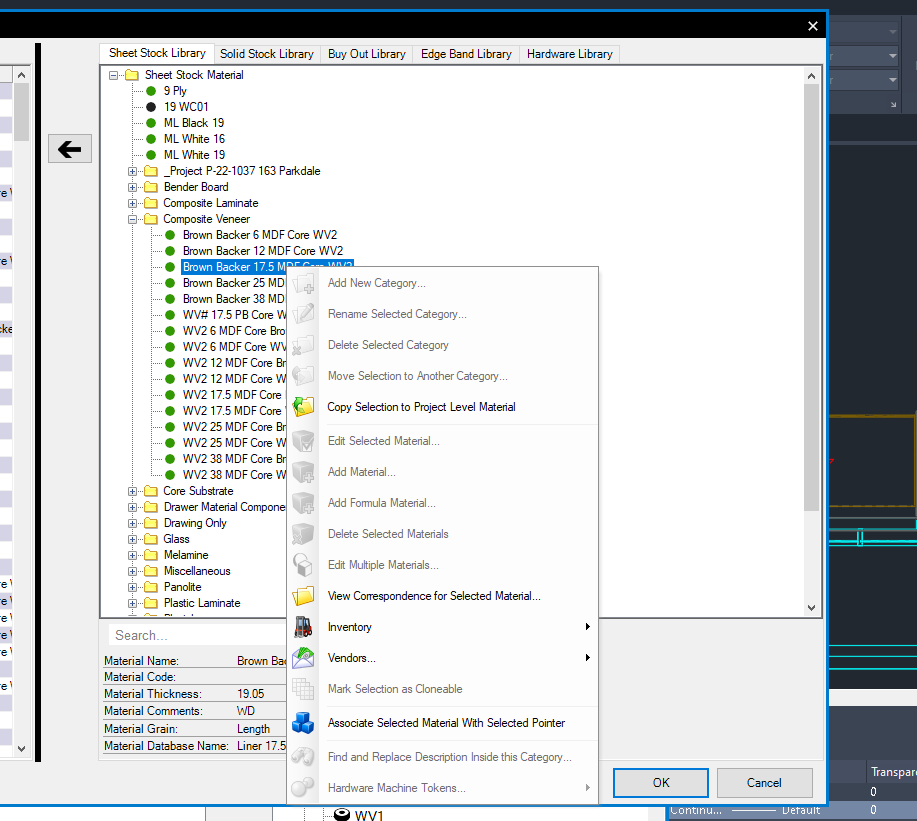Click the Vendors envelope icon
The image size is (917, 821).
tap(304, 658)
